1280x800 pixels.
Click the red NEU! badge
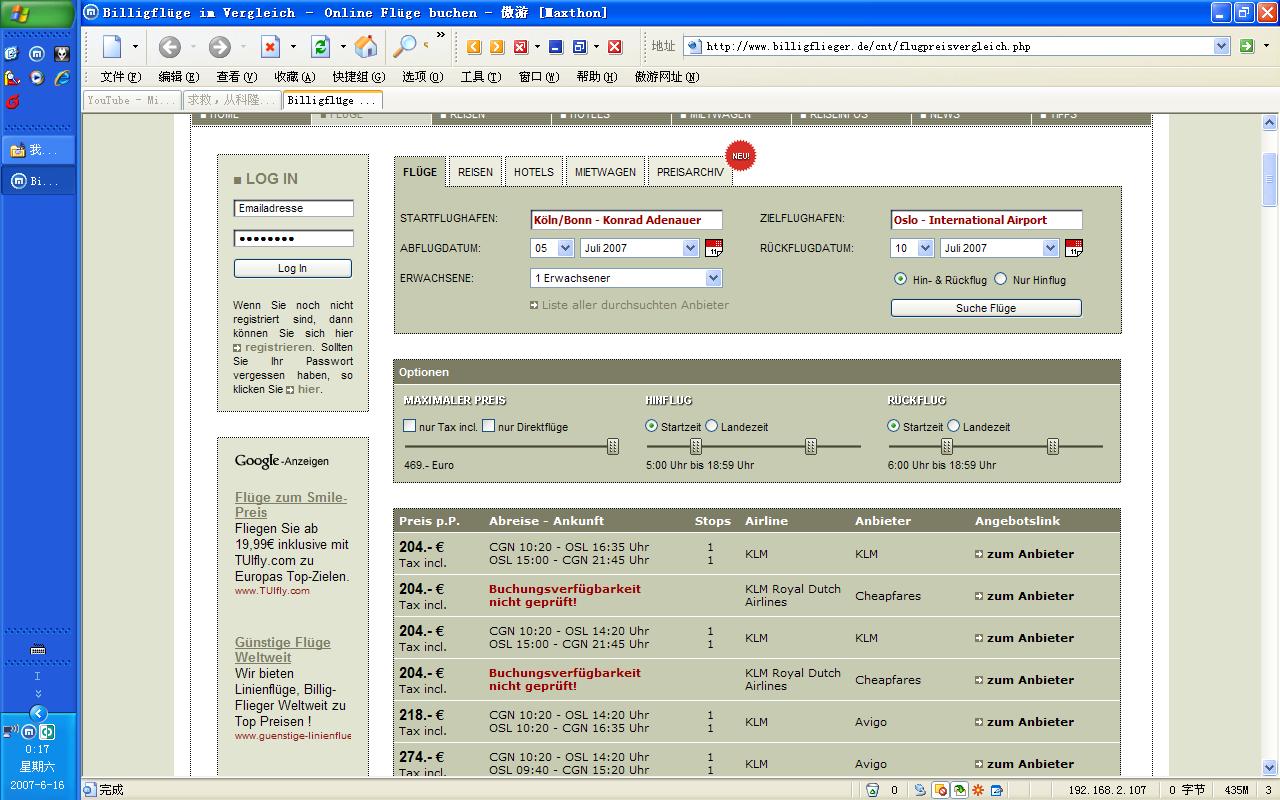741,156
